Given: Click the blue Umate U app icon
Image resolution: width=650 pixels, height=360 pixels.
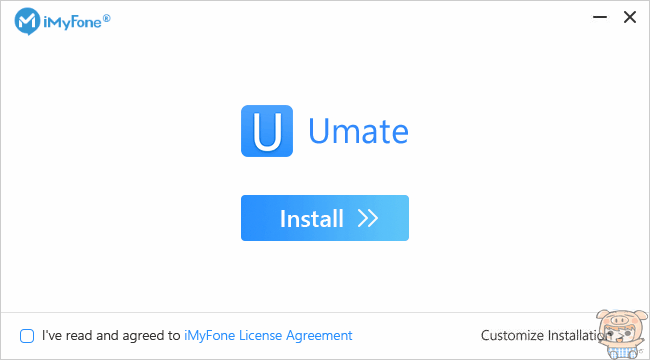Looking at the screenshot, I should (267, 131).
